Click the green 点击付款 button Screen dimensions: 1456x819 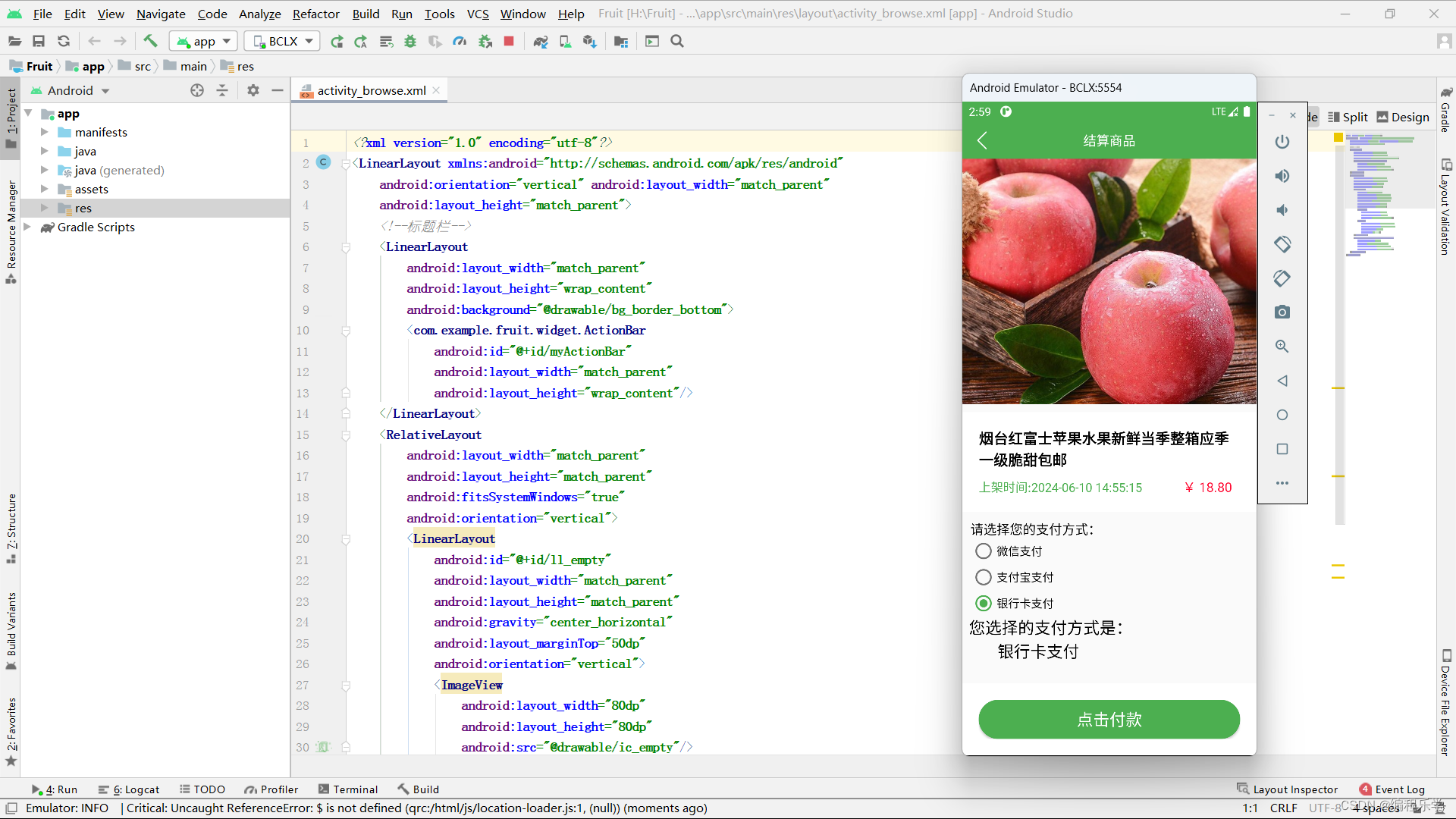(1109, 719)
